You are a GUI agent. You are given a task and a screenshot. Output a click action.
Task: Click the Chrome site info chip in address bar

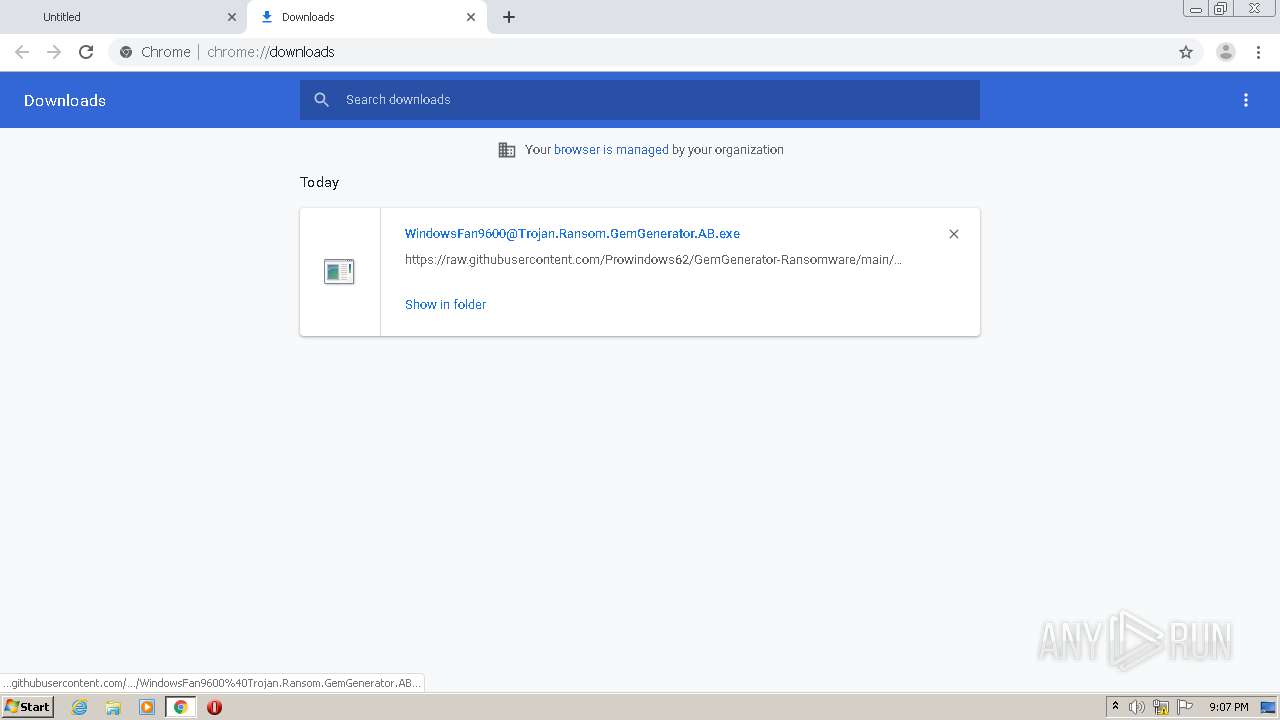click(x=155, y=52)
